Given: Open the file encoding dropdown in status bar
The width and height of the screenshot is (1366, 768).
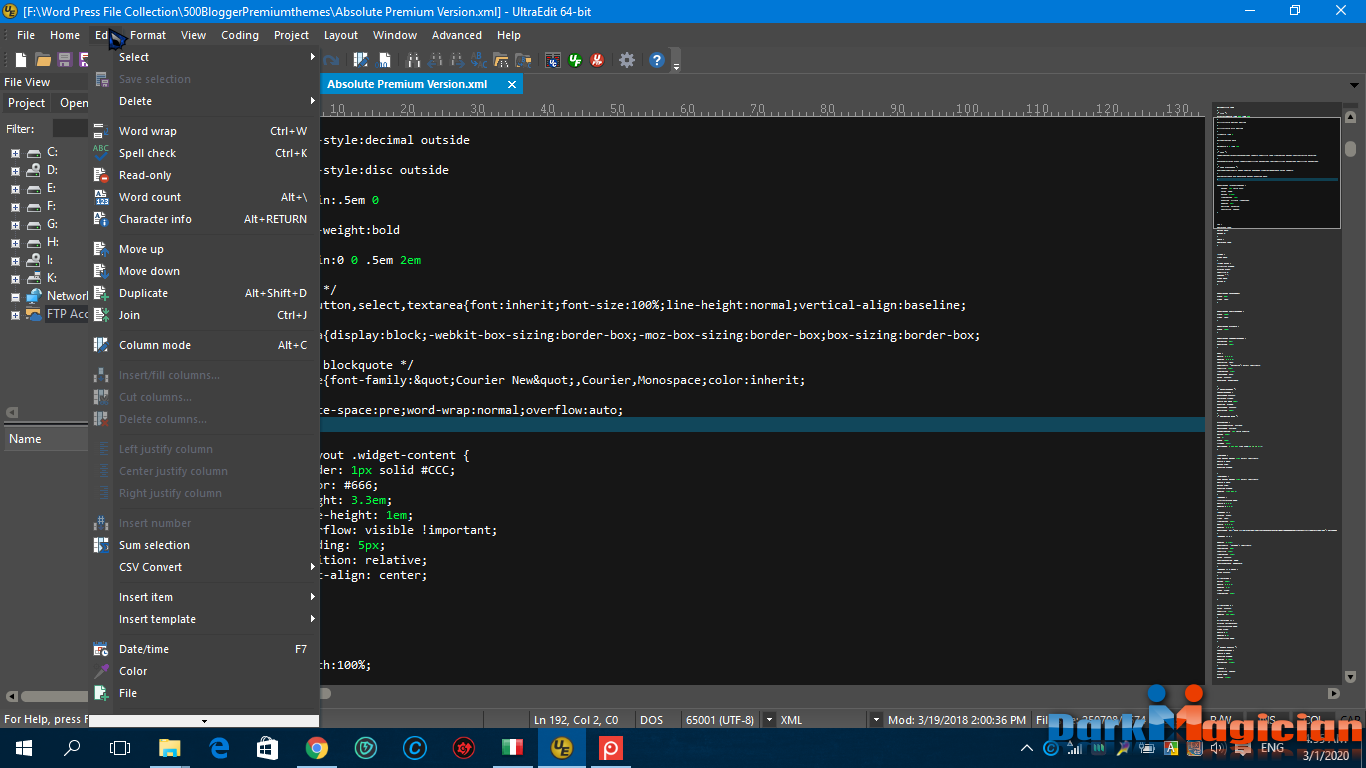Looking at the screenshot, I should (x=769, y=720).
